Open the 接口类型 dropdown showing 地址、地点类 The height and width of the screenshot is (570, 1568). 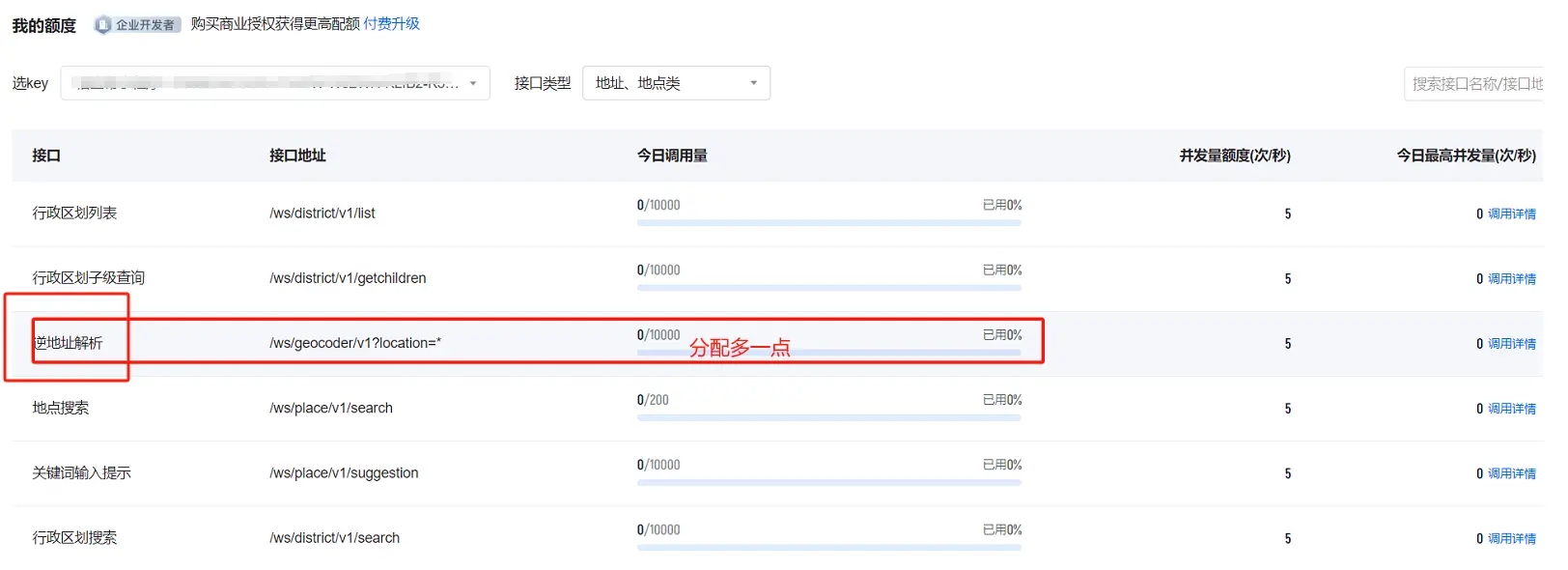pyautogui.click(x=675, y=83)
